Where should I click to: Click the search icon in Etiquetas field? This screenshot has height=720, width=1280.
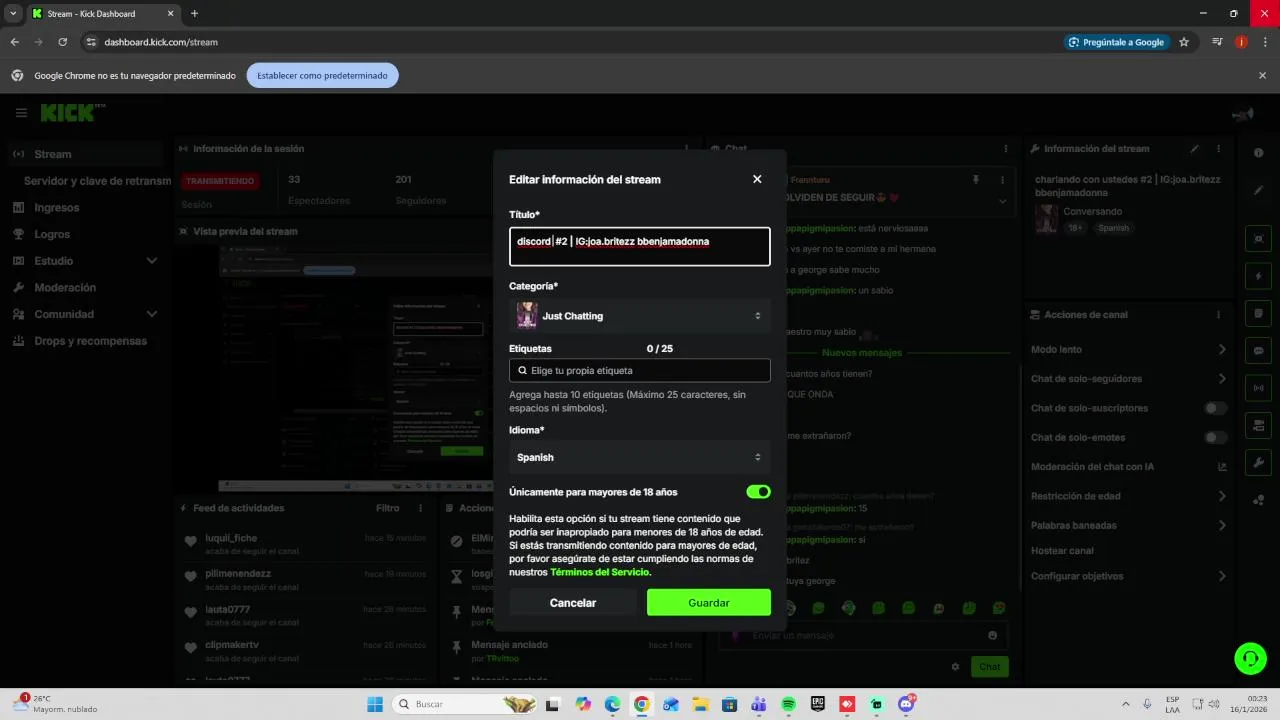pos(522,370)
